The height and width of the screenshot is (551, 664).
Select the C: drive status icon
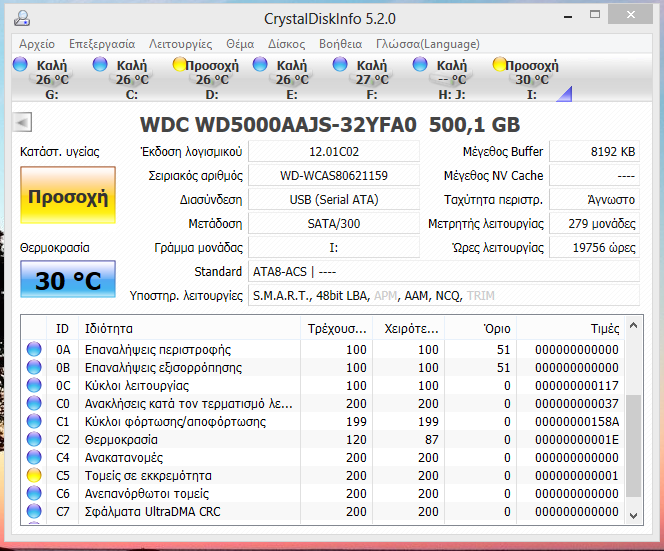pos(100,64)
